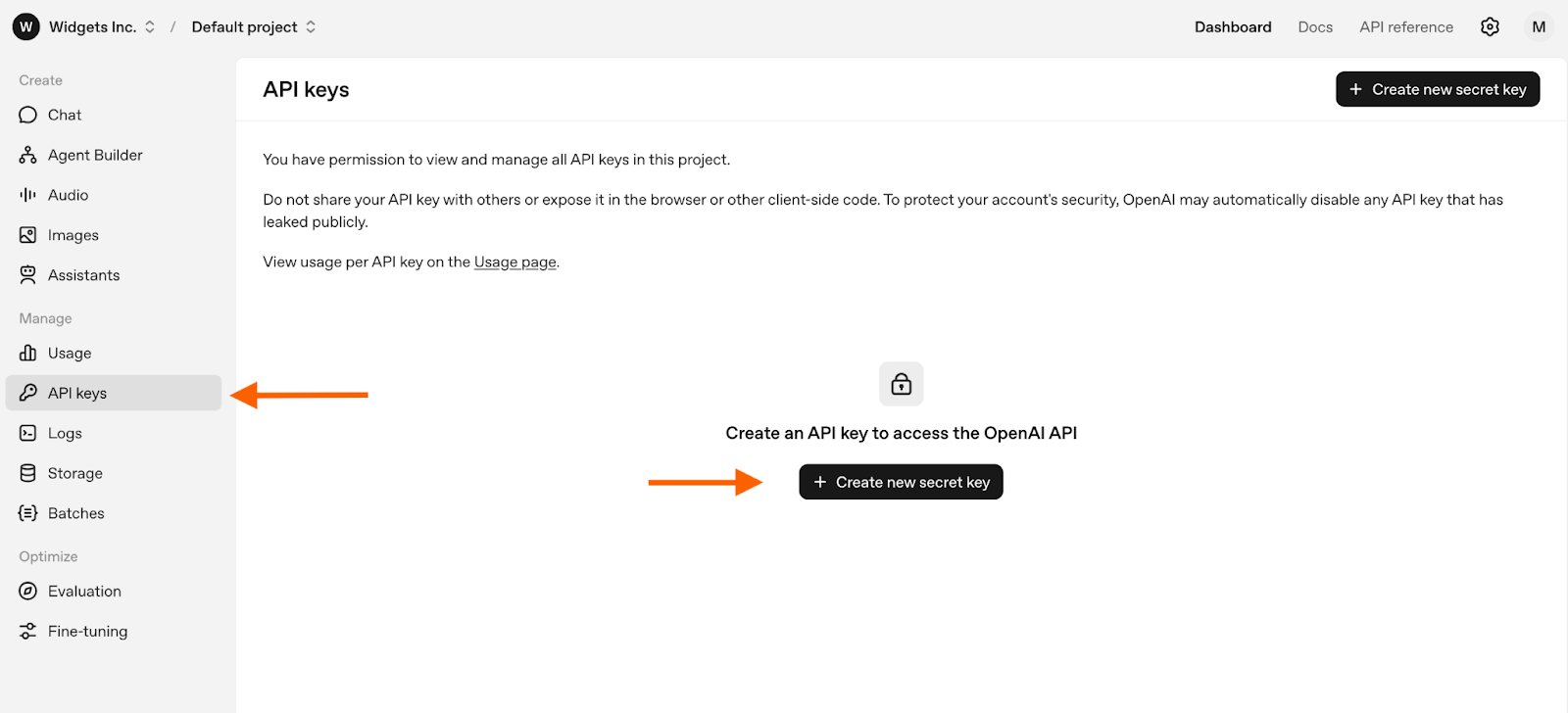This screenshot has width=1568, height=713.
Task: Open the API reference tab
Action: (x=1406, y=27)
